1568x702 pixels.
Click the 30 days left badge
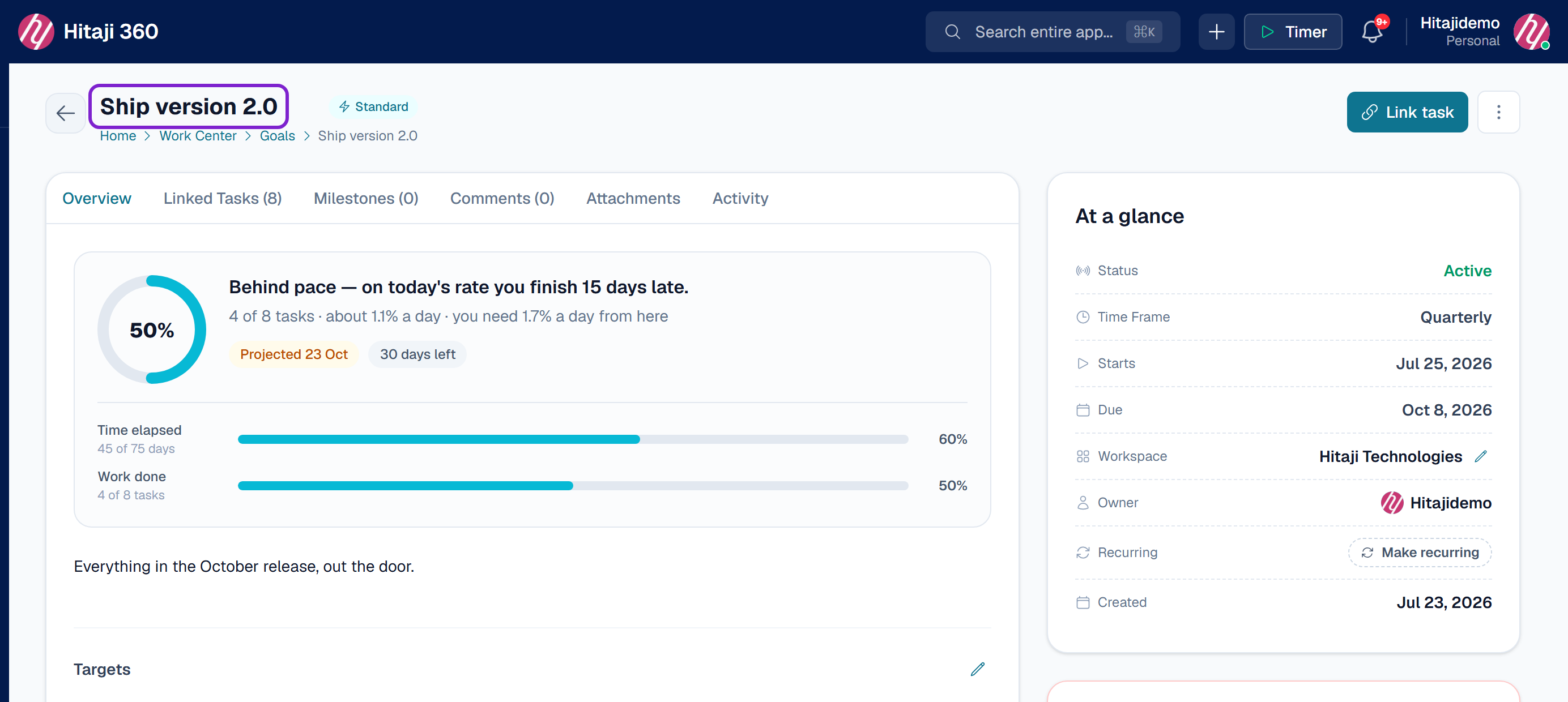[417, 354]
